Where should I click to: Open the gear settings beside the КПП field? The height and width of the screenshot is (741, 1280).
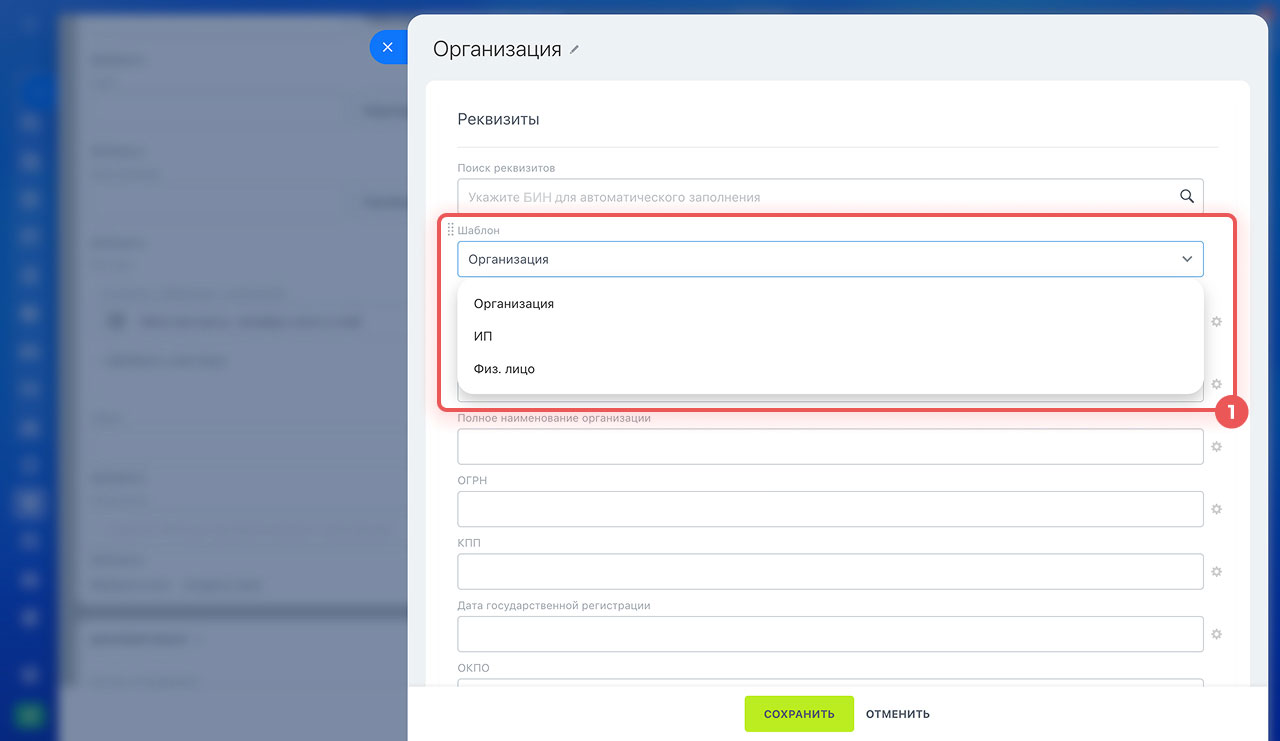click(1217, 572)
